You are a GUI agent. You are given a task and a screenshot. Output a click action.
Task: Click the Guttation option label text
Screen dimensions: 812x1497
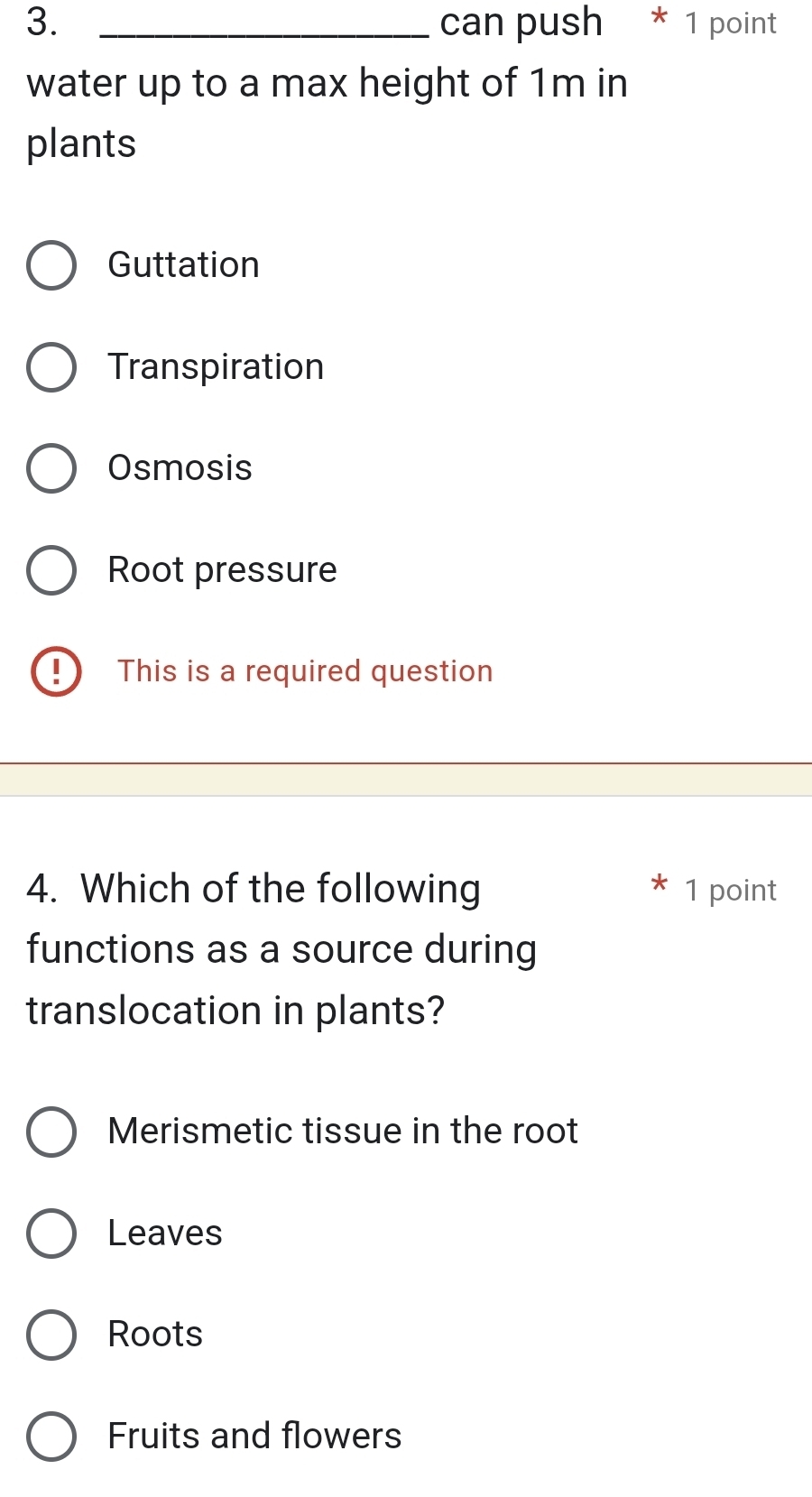pos(183,264)
